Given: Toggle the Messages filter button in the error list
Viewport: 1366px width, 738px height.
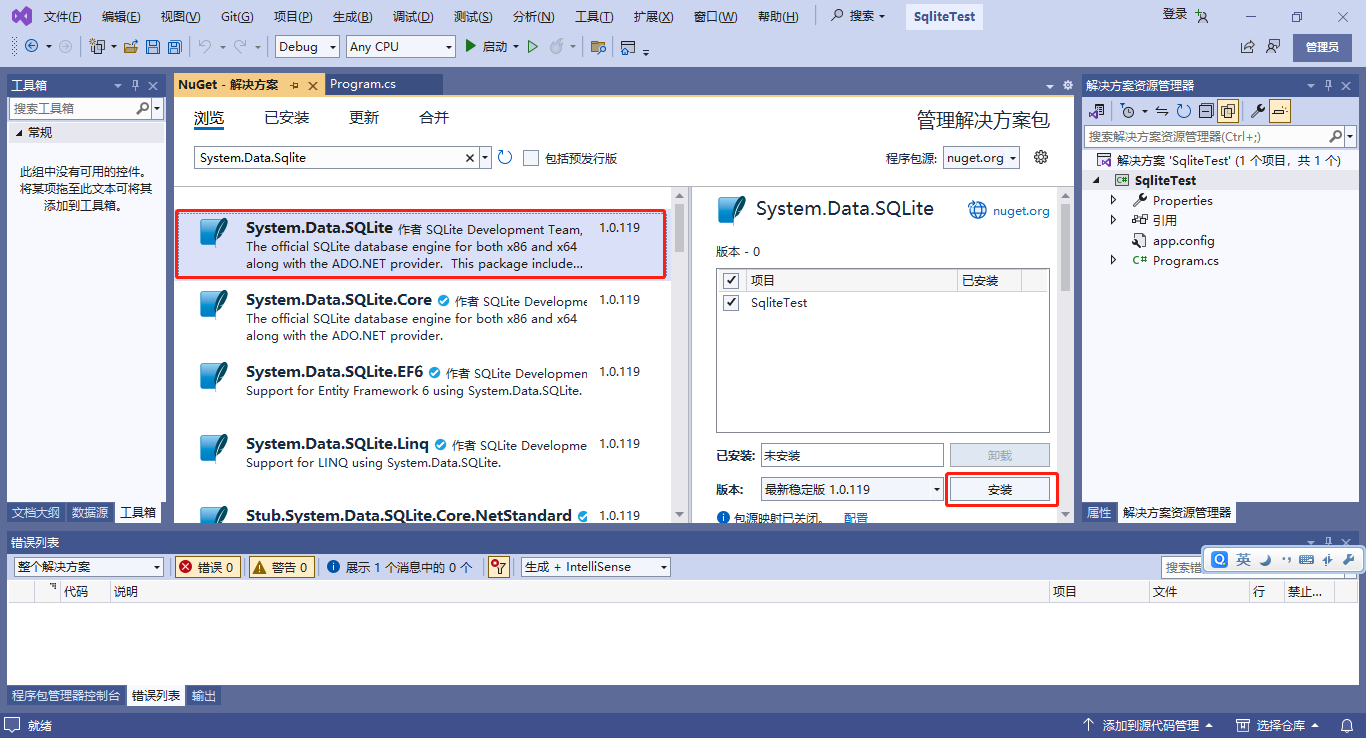Looking at the screenshot, I should 400,567.
